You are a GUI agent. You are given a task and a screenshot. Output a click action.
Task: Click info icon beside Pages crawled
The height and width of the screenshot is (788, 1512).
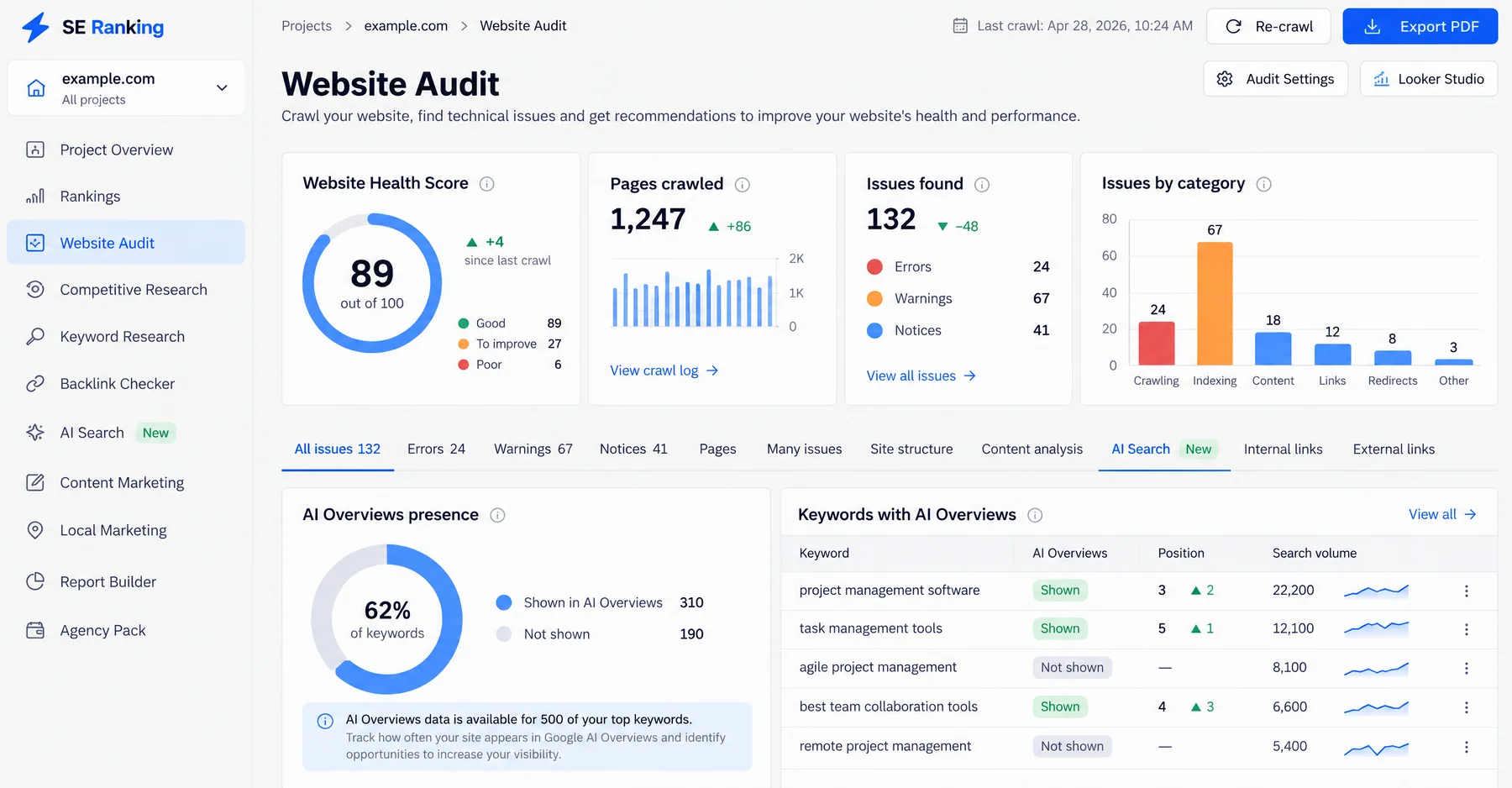(743, 185)
